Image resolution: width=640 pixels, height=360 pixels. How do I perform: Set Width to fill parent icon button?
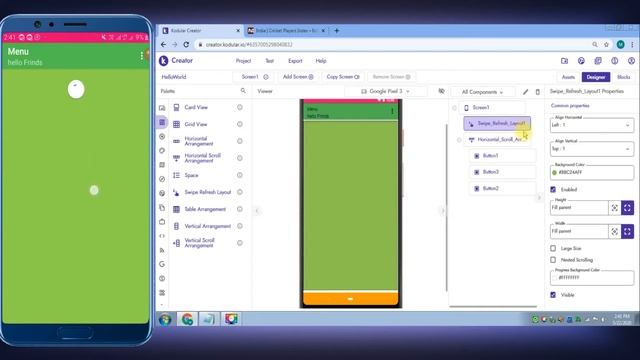point(627,231)
